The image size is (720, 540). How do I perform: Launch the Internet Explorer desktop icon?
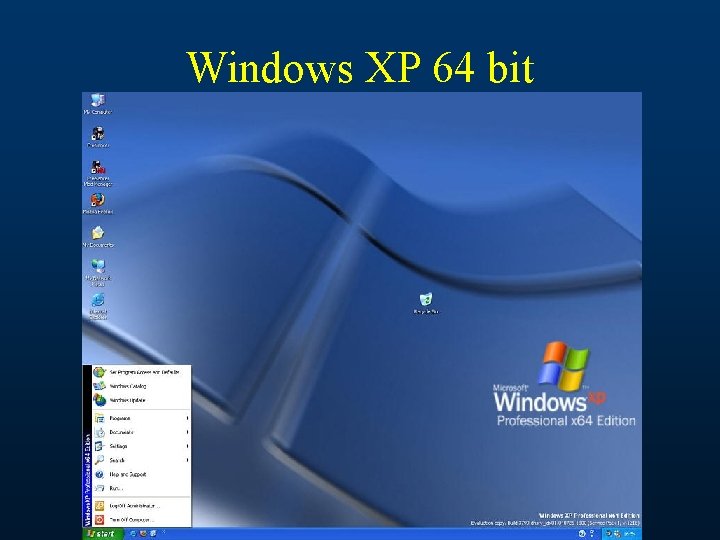pyautogui.click(x=98, y=306)
